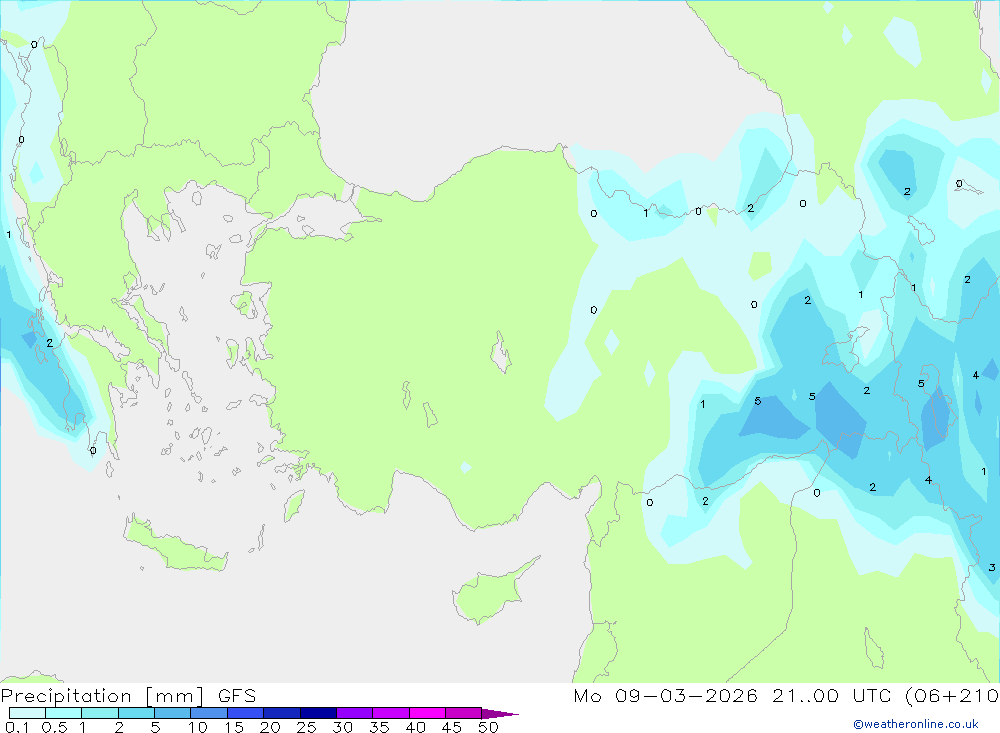Click the '35' legend scale label

pos(379,727)
